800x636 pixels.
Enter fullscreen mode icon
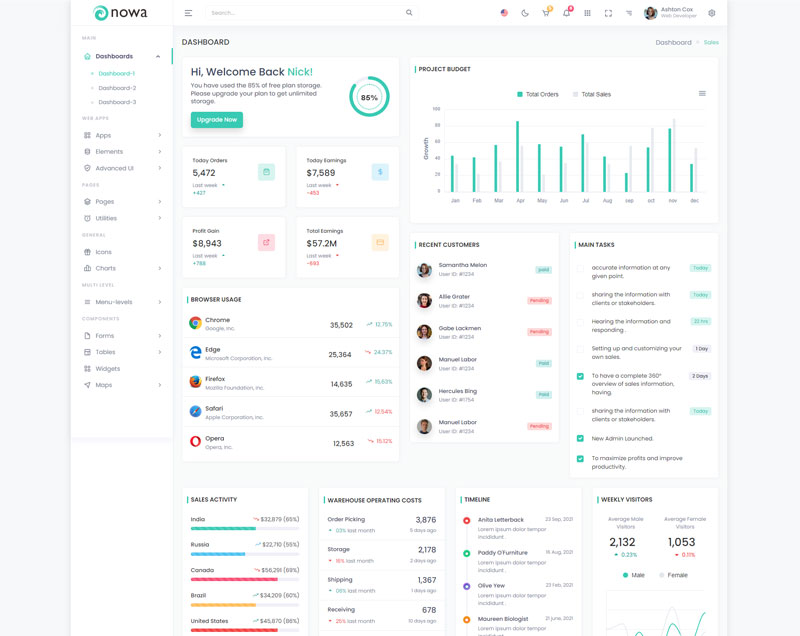[x=608, y=13]
